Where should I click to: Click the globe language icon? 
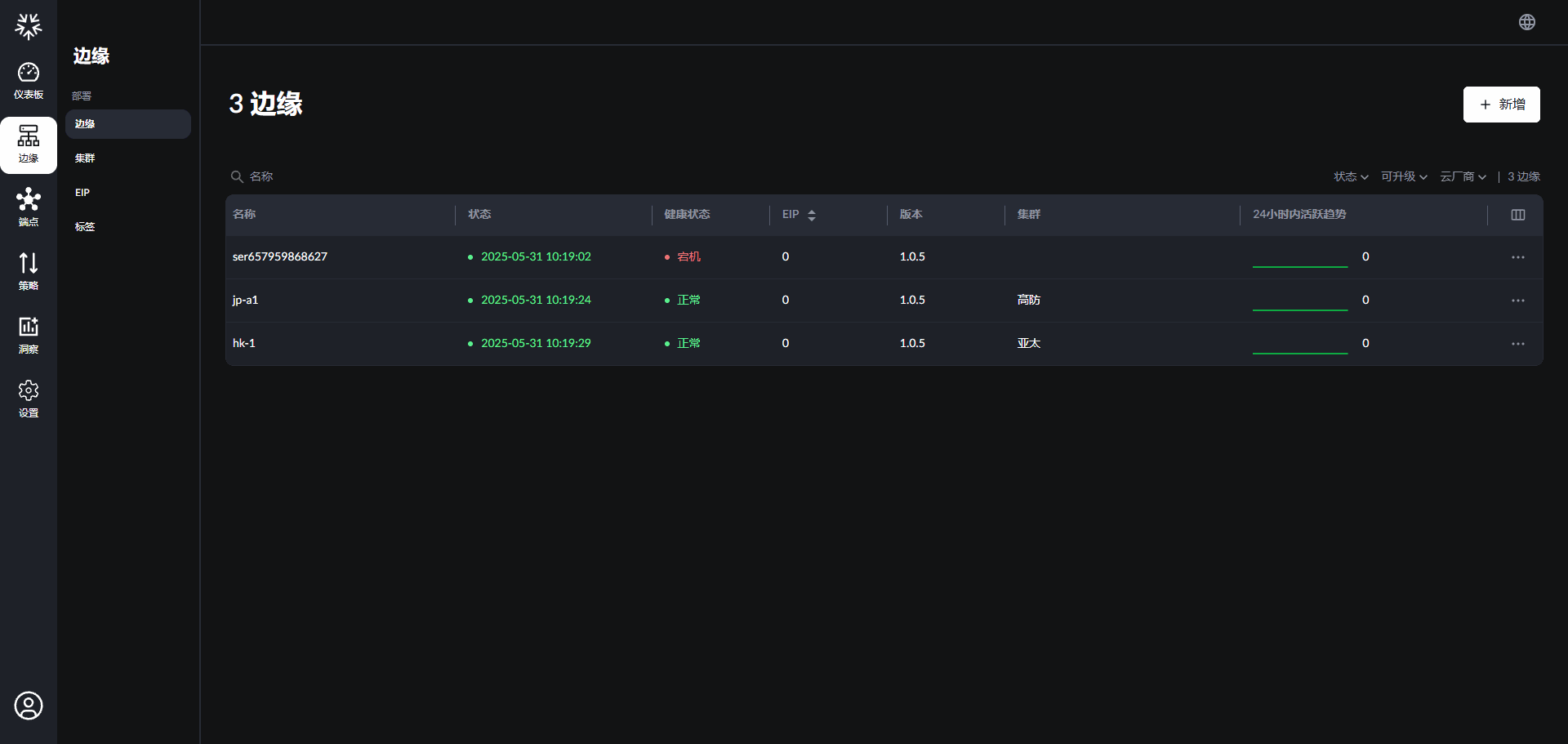(x=1526, y=22)
